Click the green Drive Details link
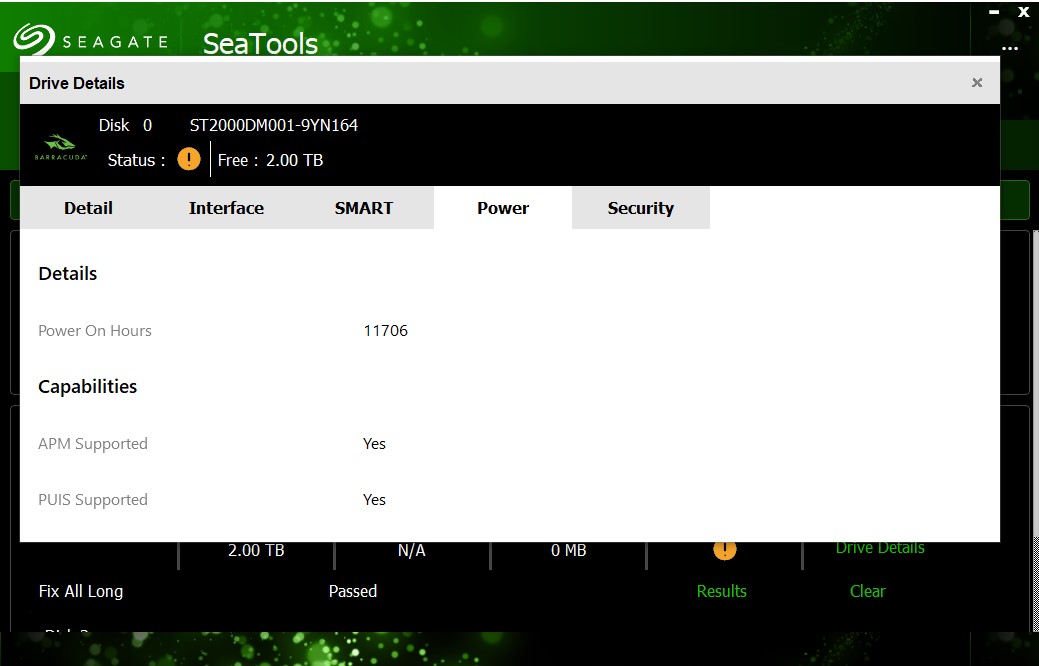This screenshot has width=1039, height=666. [880, 548]
